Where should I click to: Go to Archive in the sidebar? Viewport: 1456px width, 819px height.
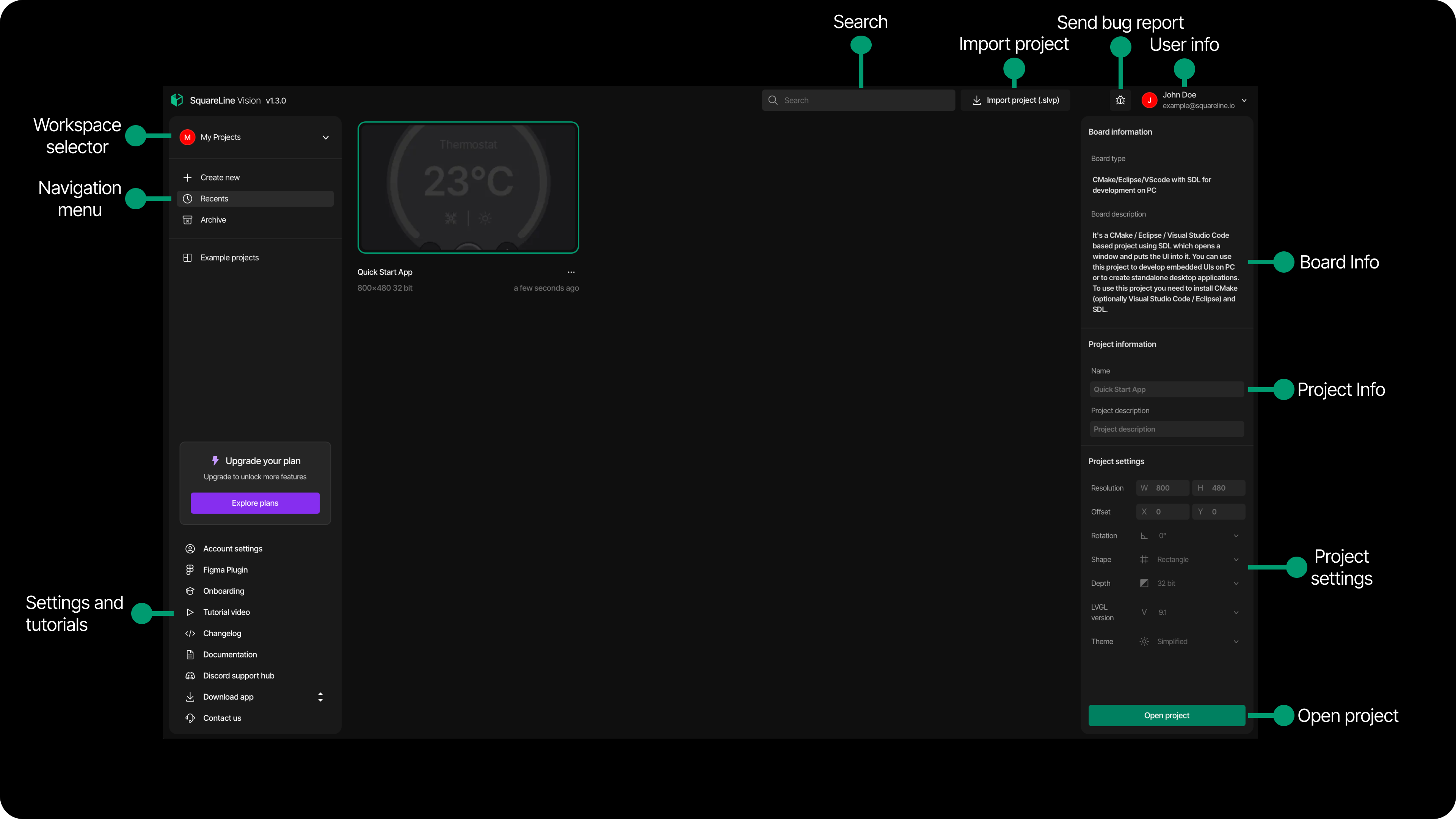[x=213, y=220]
